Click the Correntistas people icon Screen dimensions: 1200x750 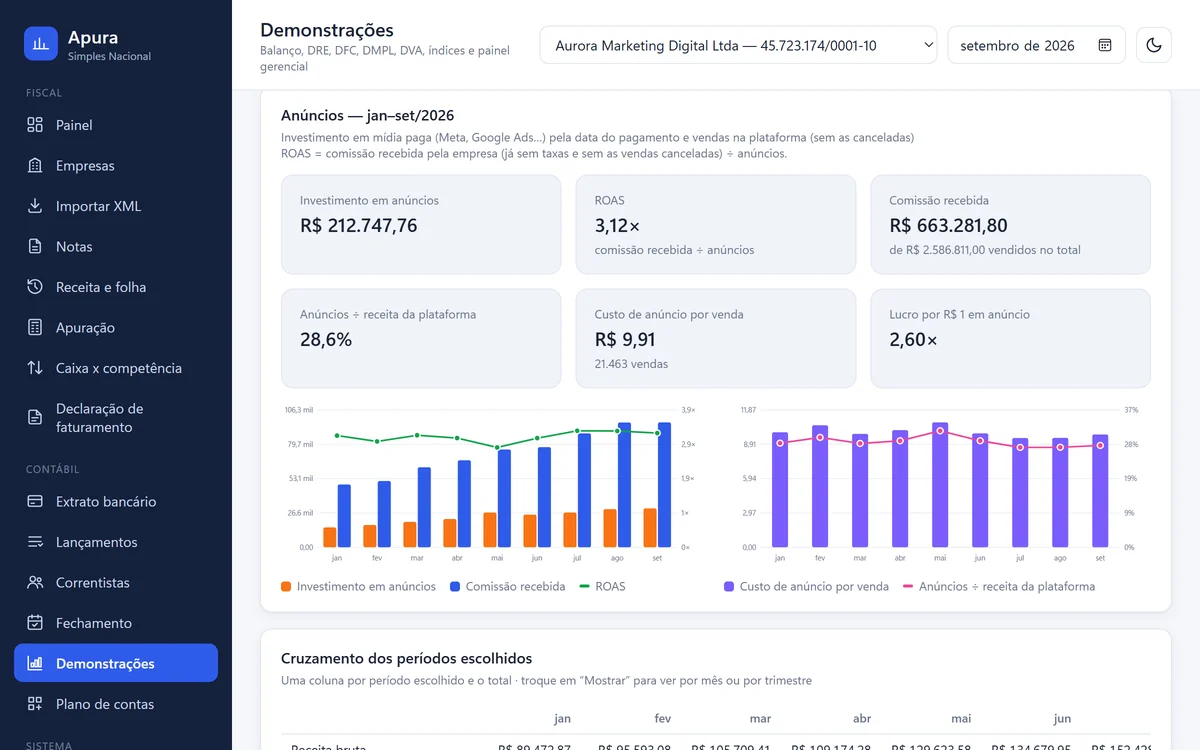click(35, 583)
